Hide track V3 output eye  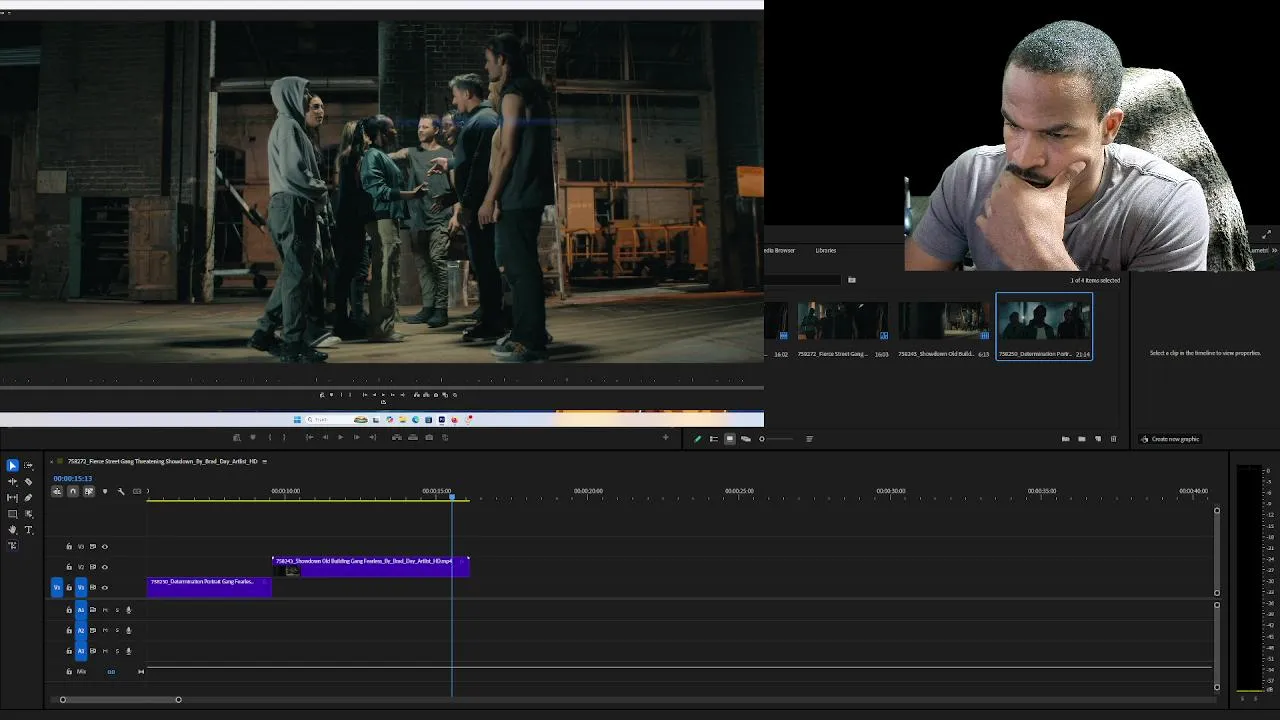[x=105, y=546]
